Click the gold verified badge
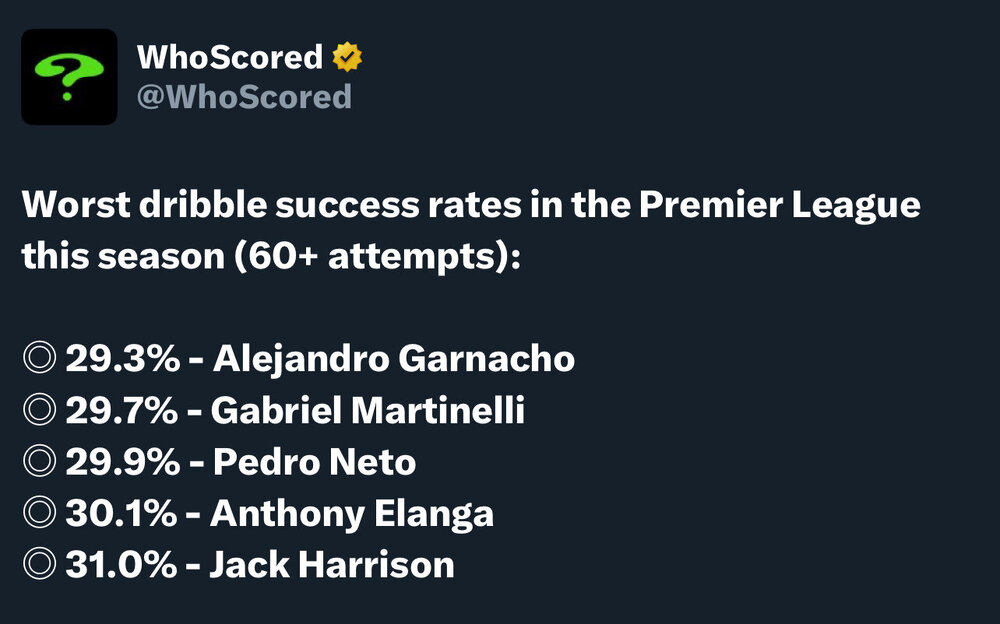 click(x=347, y=57)
